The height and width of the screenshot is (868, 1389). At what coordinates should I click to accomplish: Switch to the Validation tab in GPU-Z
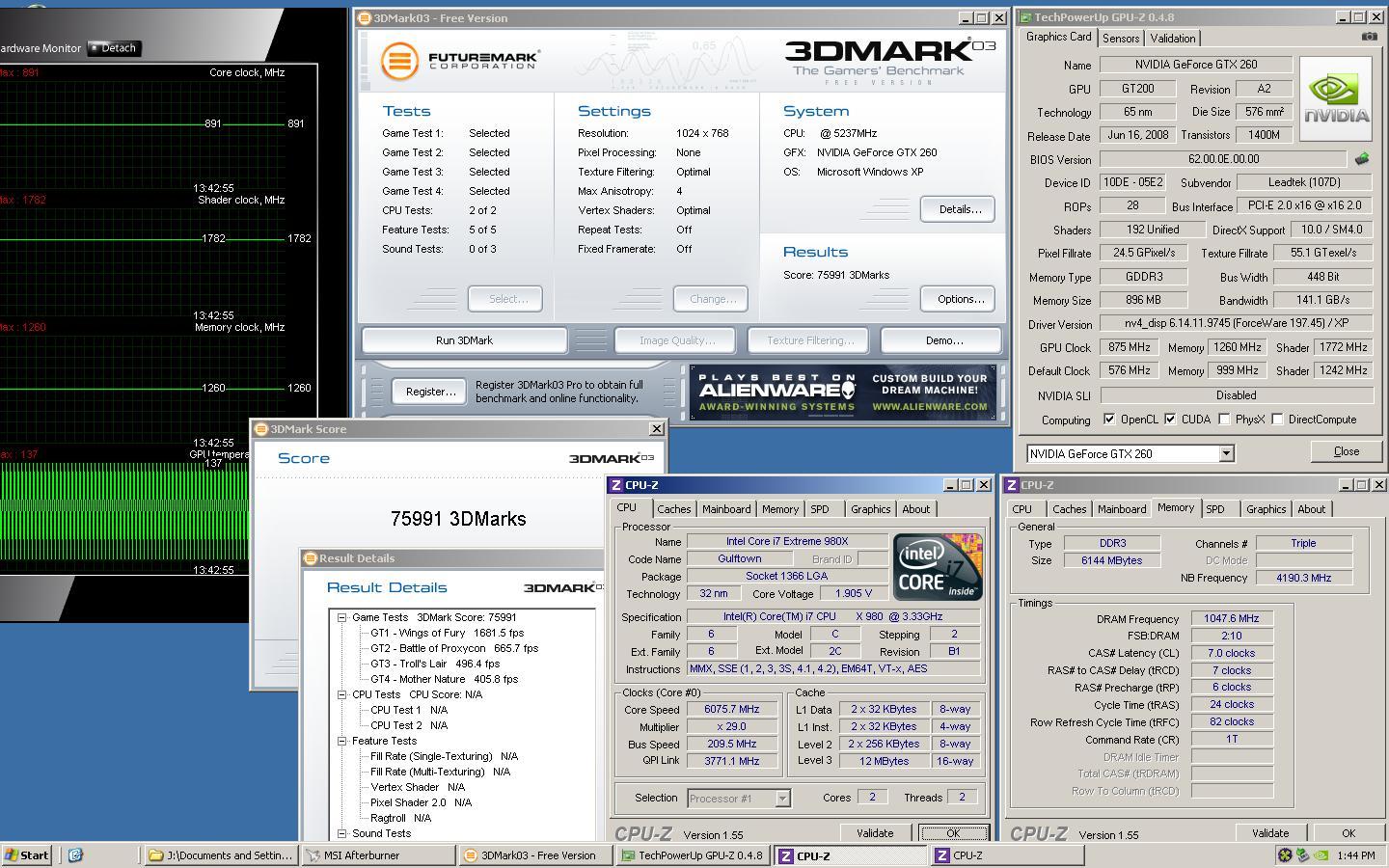point(1173,39)
